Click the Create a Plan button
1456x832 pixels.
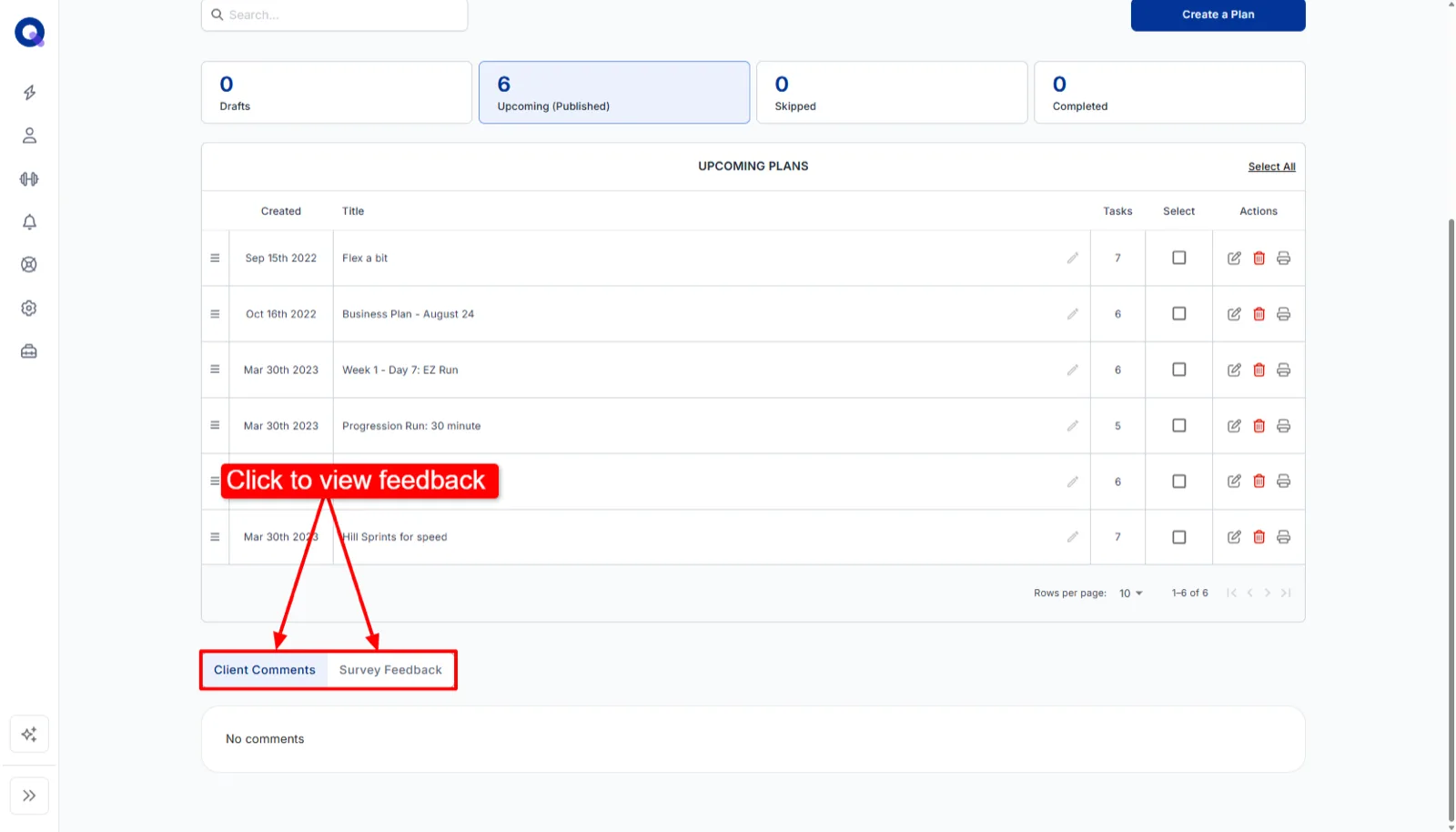click(x=1218, y=15)
